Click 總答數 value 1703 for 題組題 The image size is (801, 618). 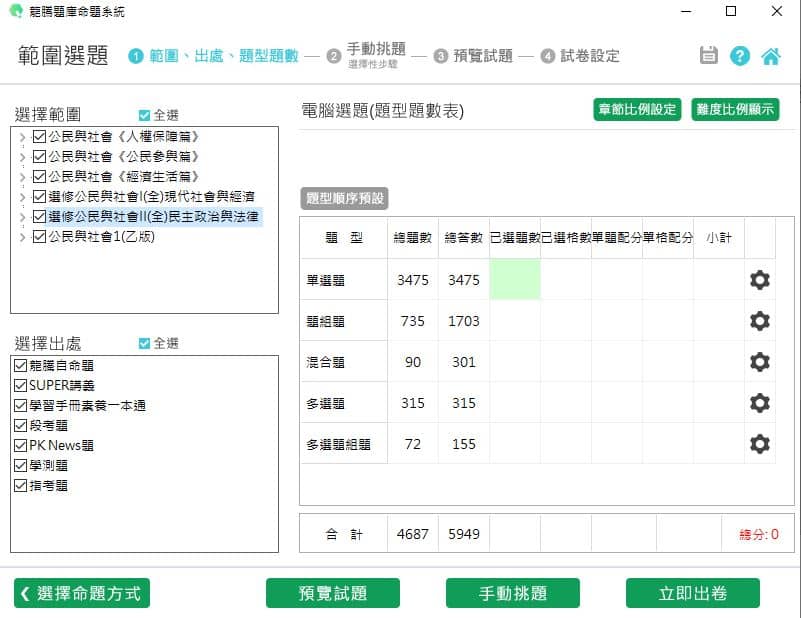(x=463, y=321)
